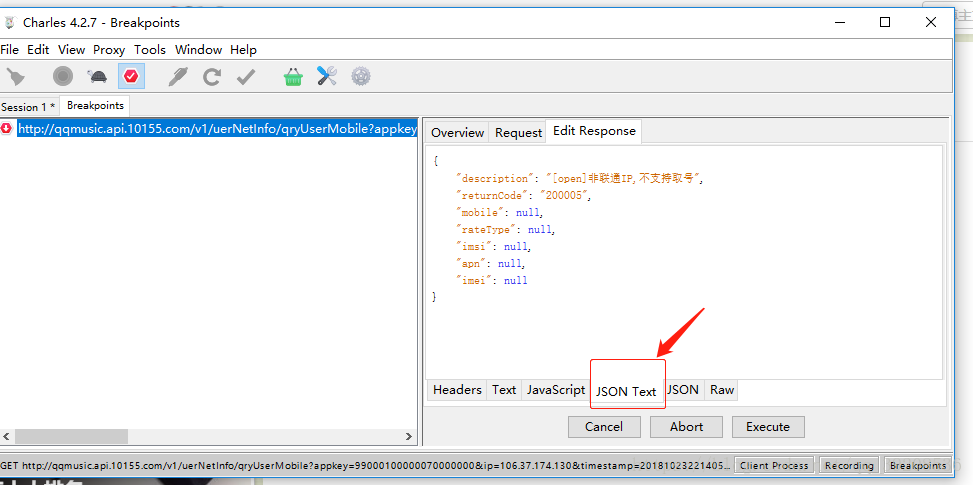The height and width of the screenshot is (485, 973).
Task: Switch to the Text view tab
Action: click(504, 389)
